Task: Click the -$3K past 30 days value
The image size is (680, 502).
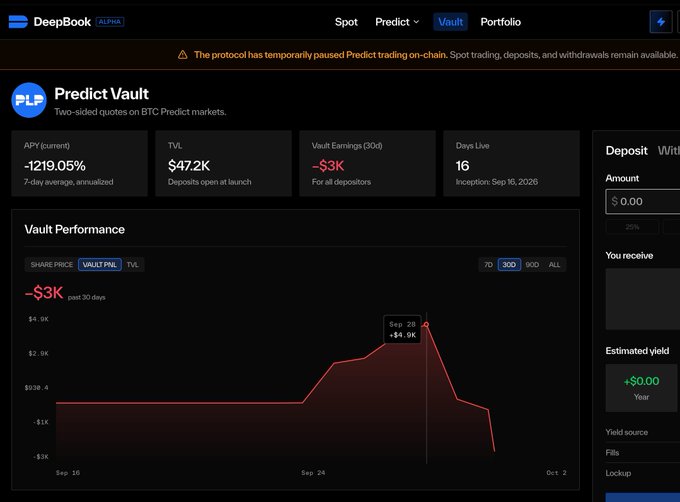Action: coord(44,293)
